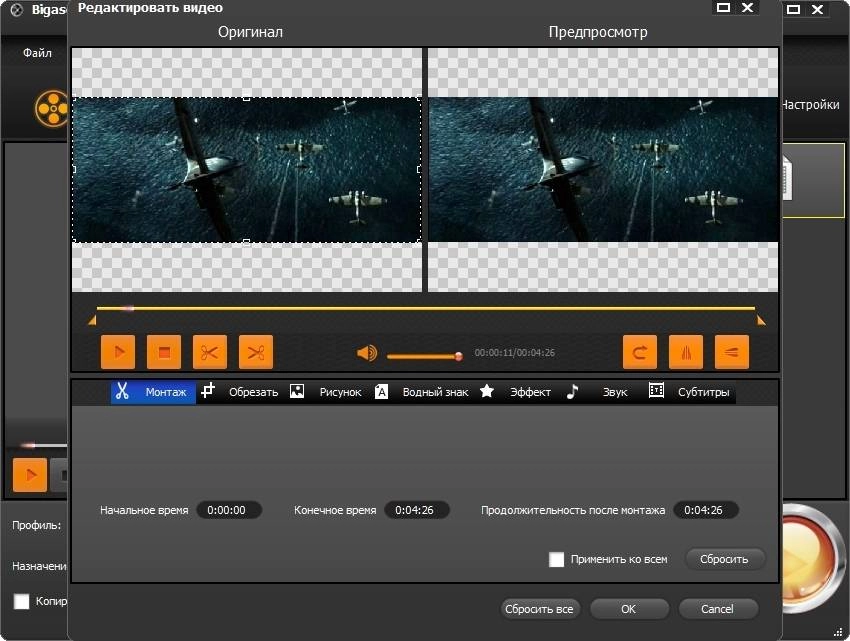
Task: Click the star icon beside Эффект
Action: [x=487, y=391]
